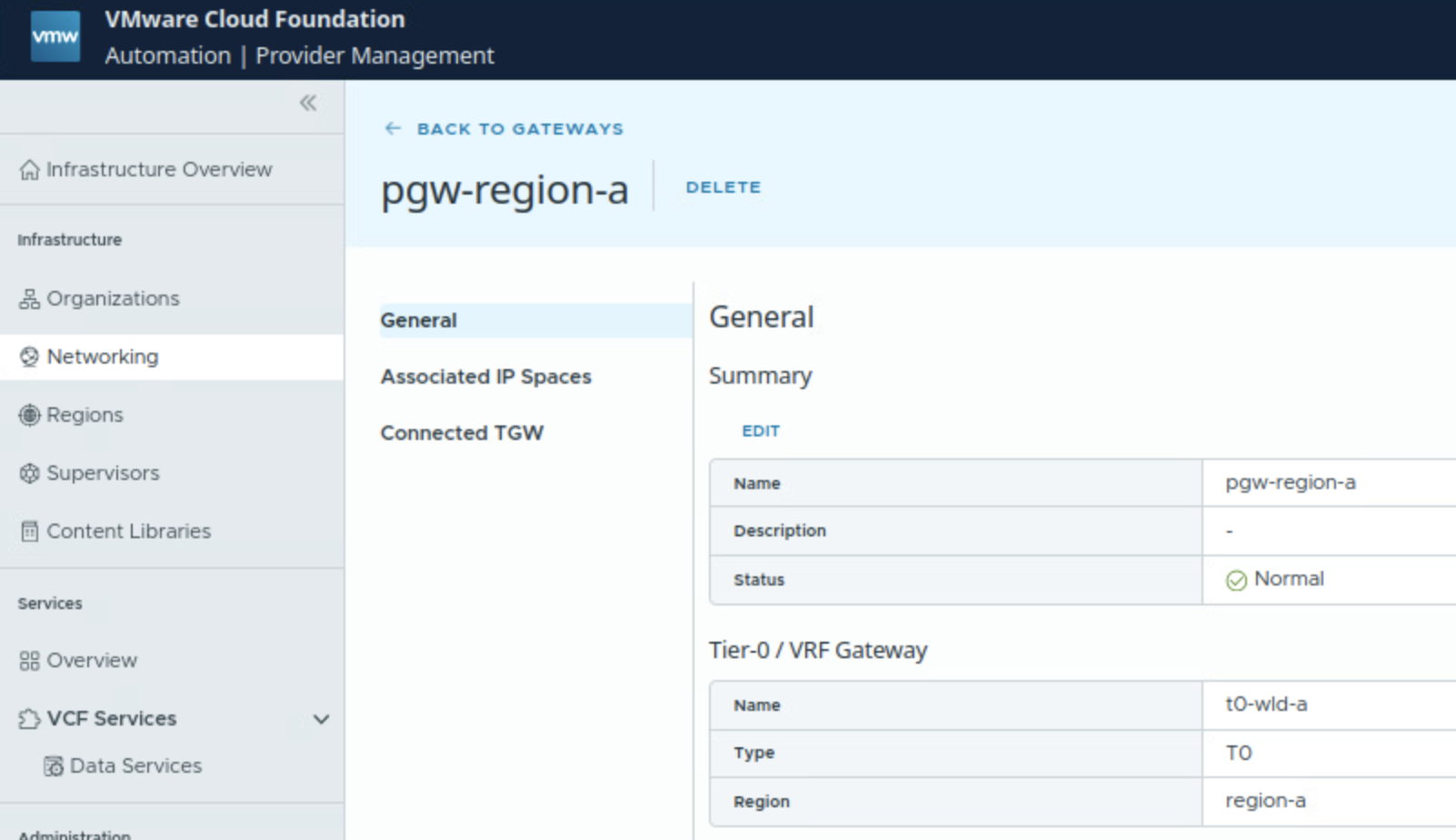Go back via Back to Gateways link
The image size is (1456, 840).
click(520, 129)
